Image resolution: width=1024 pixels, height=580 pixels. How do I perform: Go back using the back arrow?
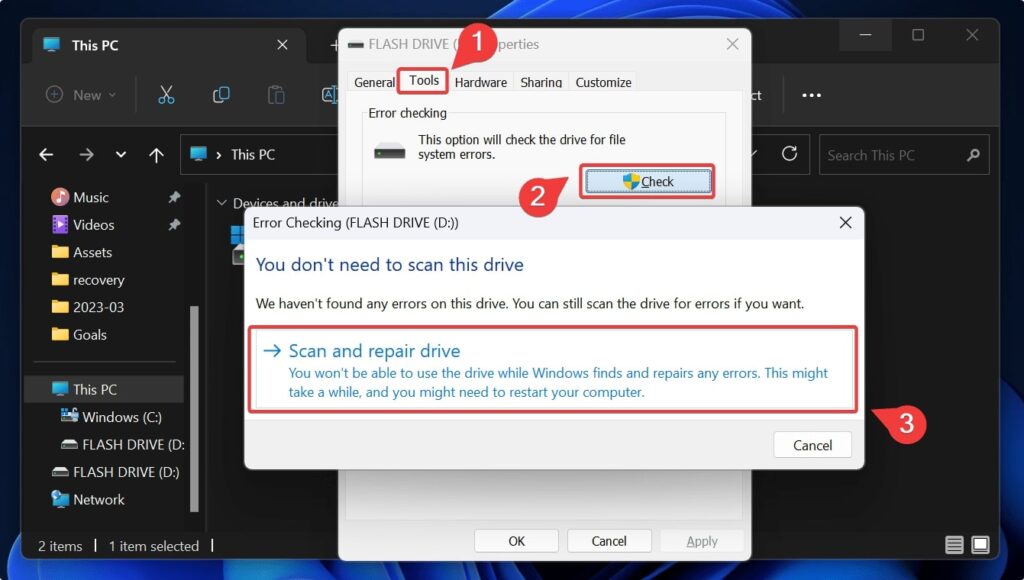point(46,154)
